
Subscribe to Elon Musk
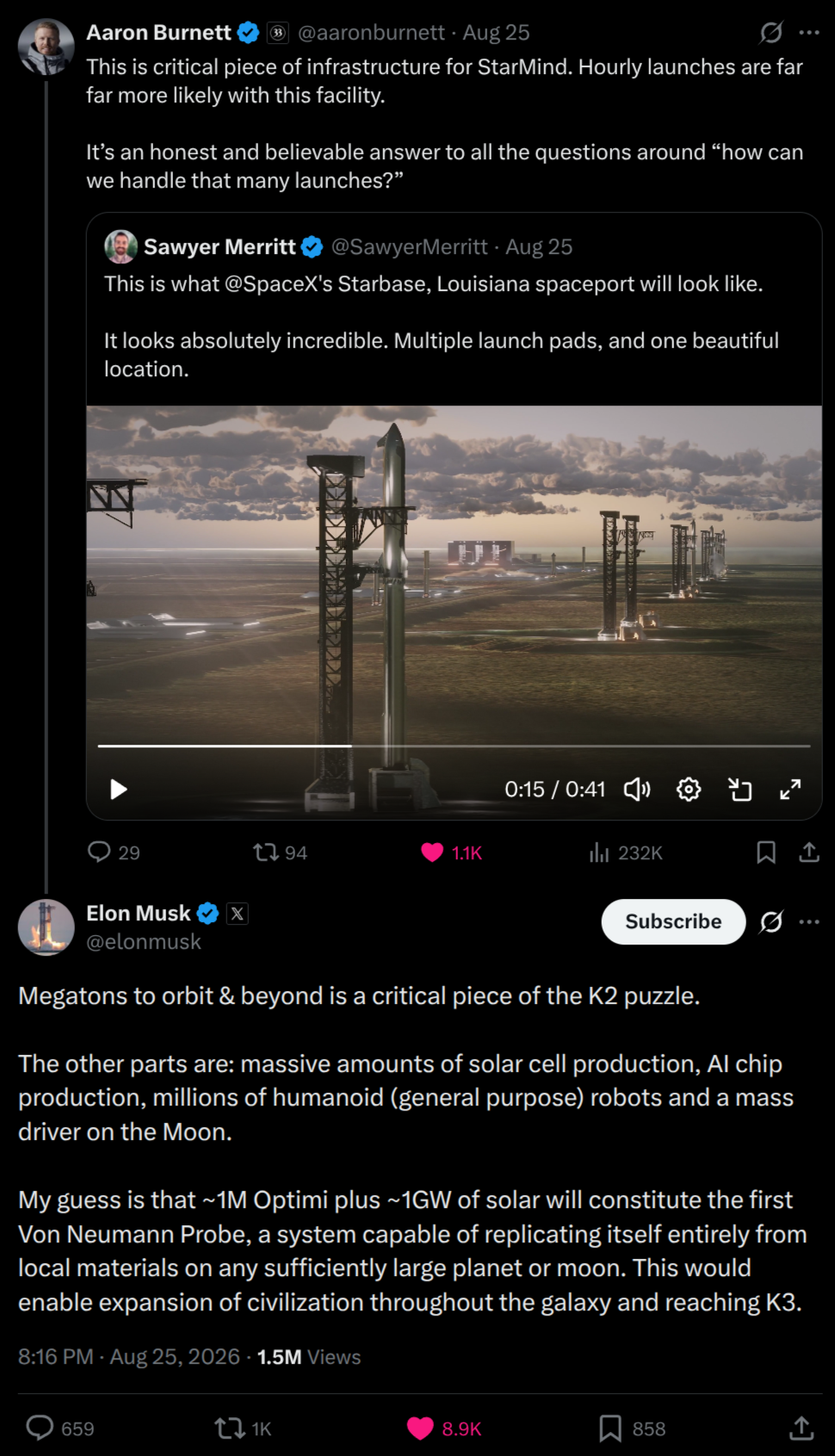pos(673,921)
